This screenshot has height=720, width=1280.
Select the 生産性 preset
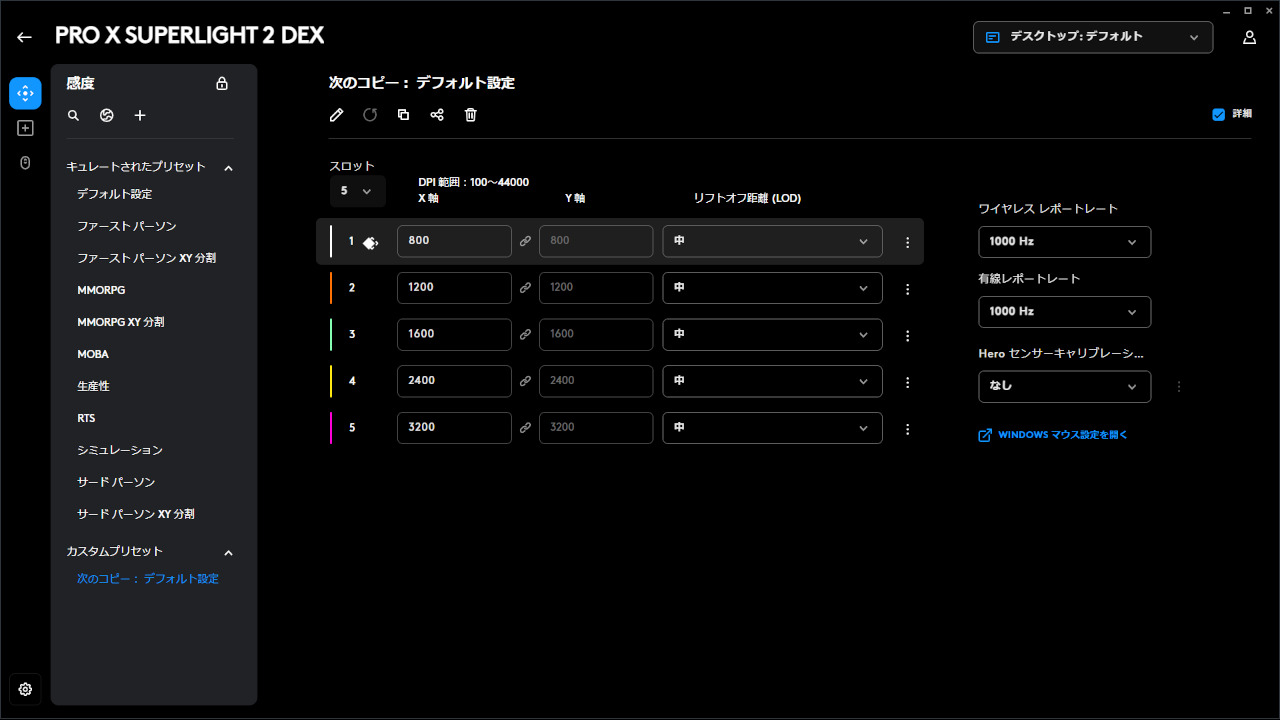point(93,386)
